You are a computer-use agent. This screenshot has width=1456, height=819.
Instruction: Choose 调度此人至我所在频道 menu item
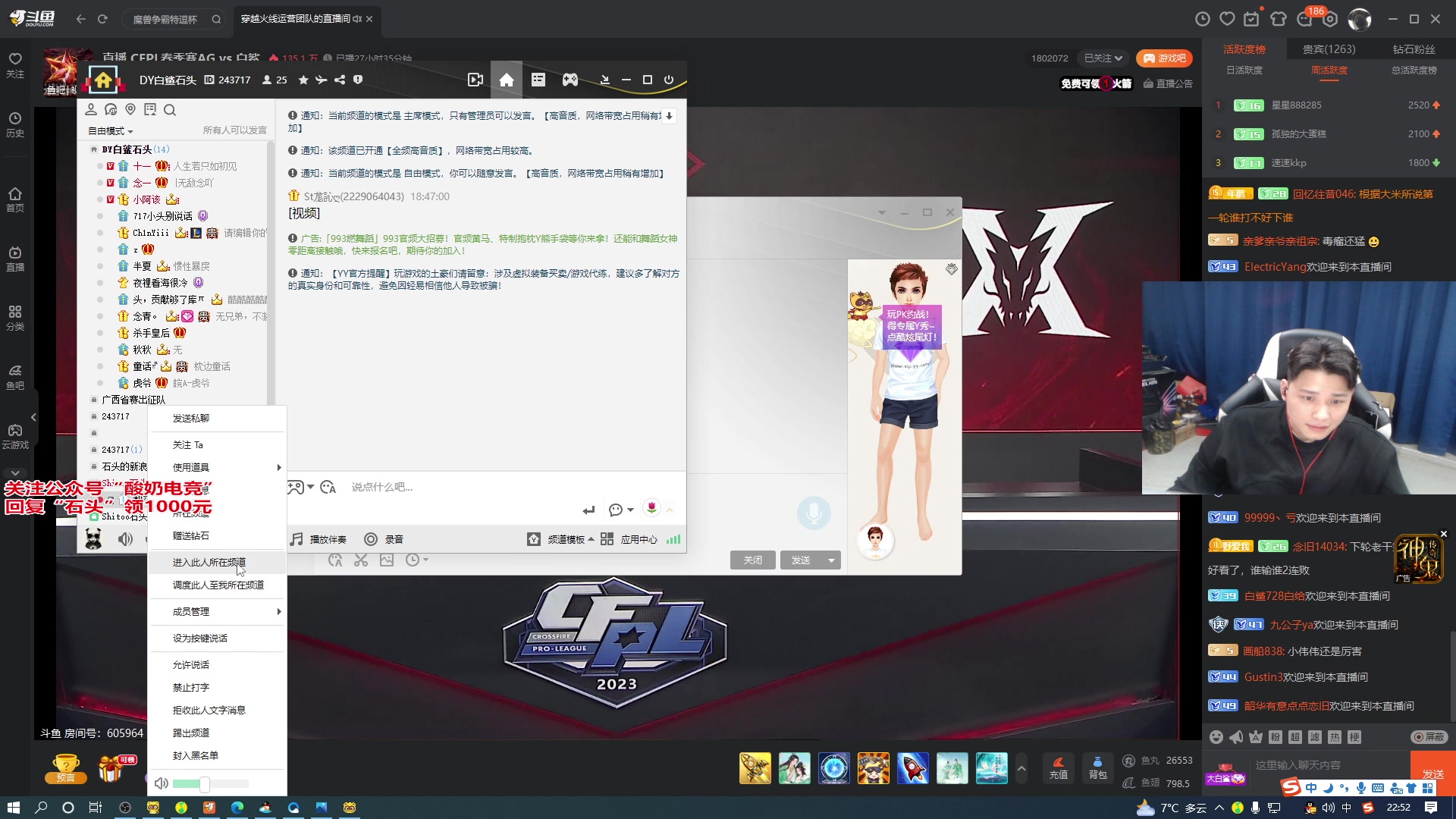218,585
